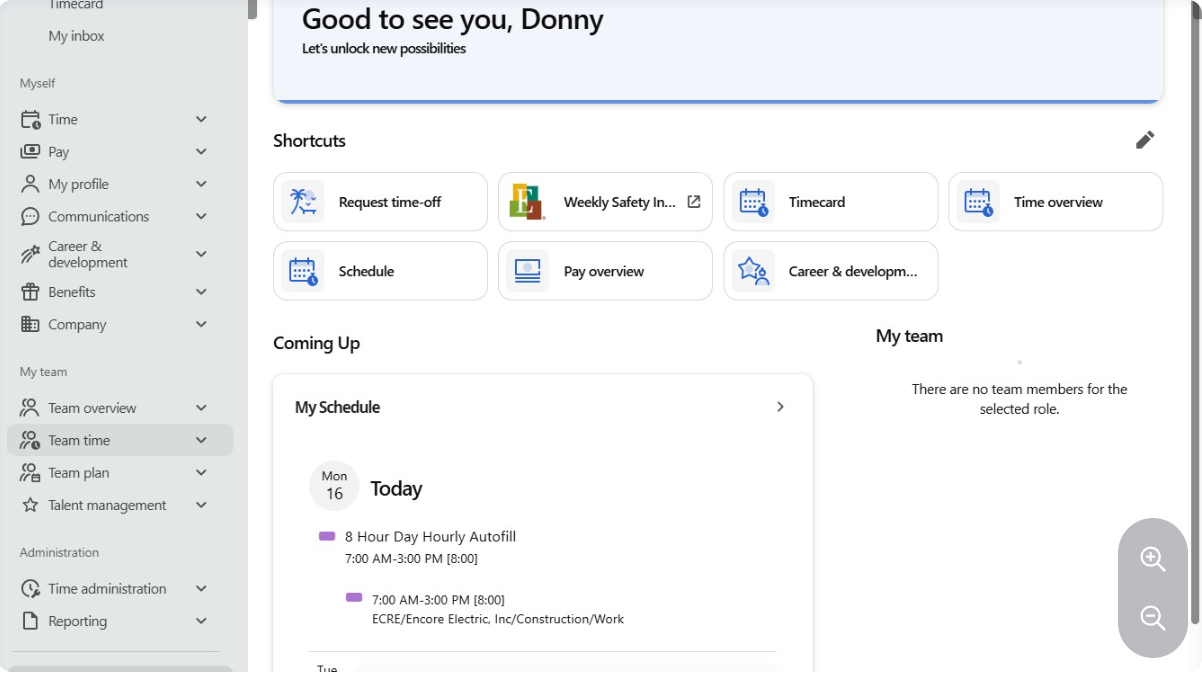The height and width of the screenshot is (699, 1202).
Task: Click the Career & development sidebar icon
Action: [x=30, y=254]
